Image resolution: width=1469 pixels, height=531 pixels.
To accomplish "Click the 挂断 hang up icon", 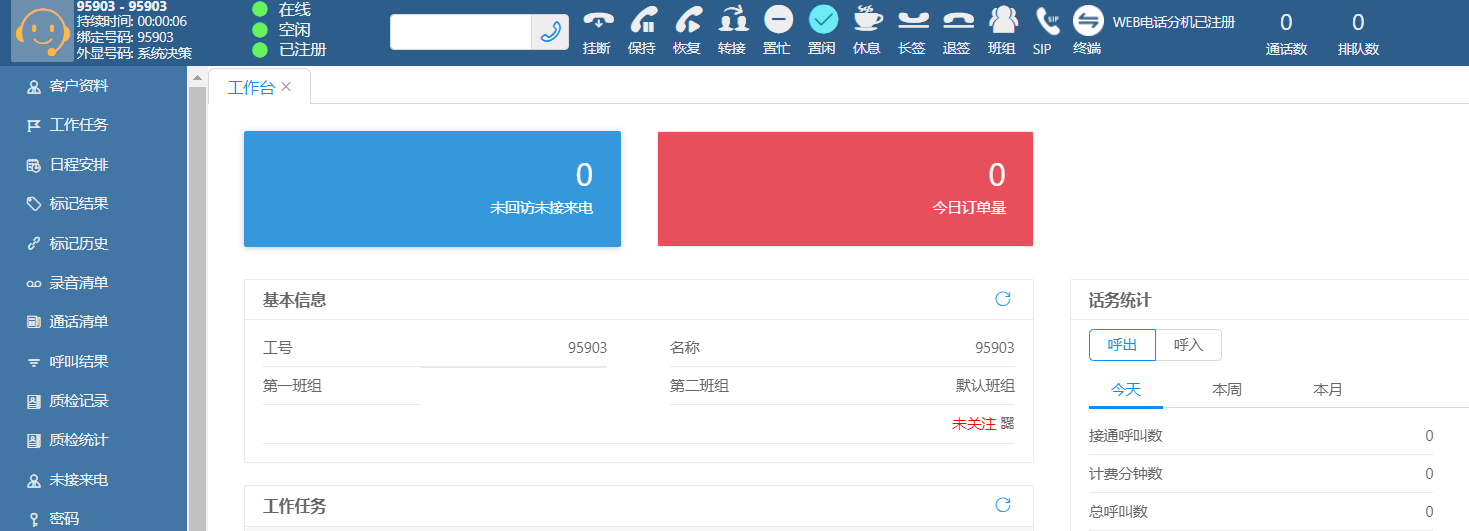I will point(598,21).
